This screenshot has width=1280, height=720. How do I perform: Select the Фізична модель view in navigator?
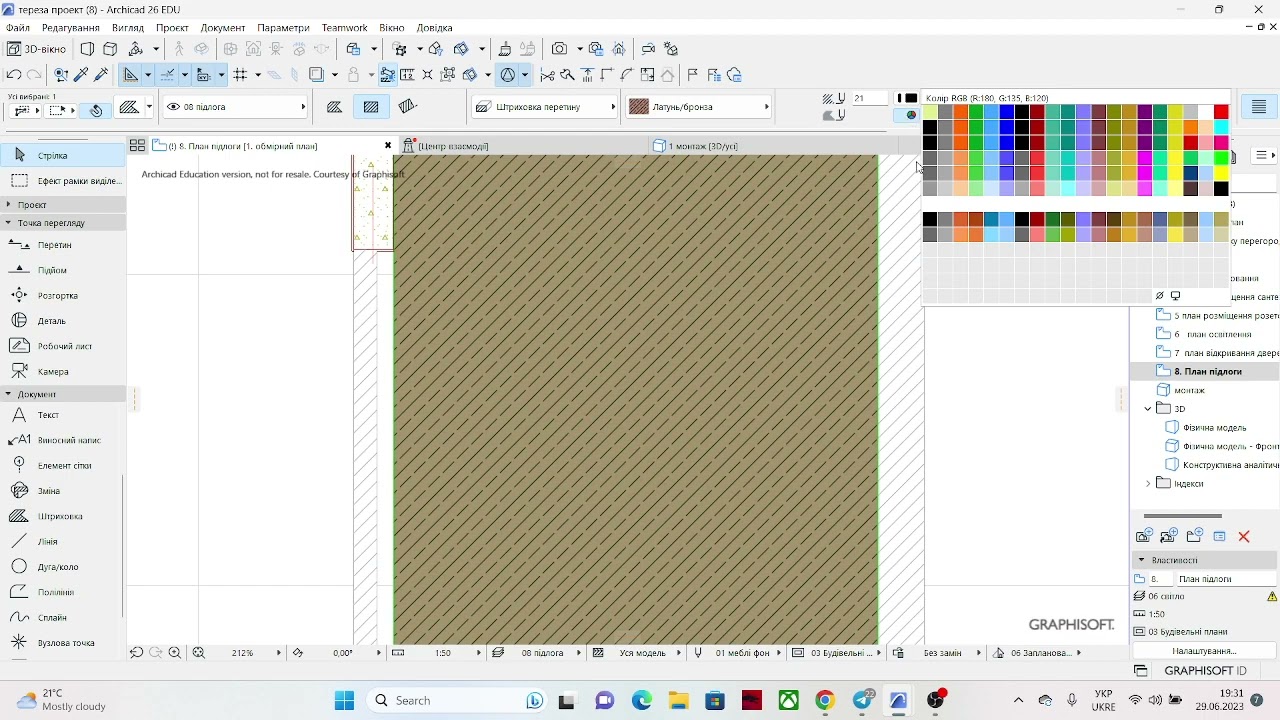point(1214,428)
